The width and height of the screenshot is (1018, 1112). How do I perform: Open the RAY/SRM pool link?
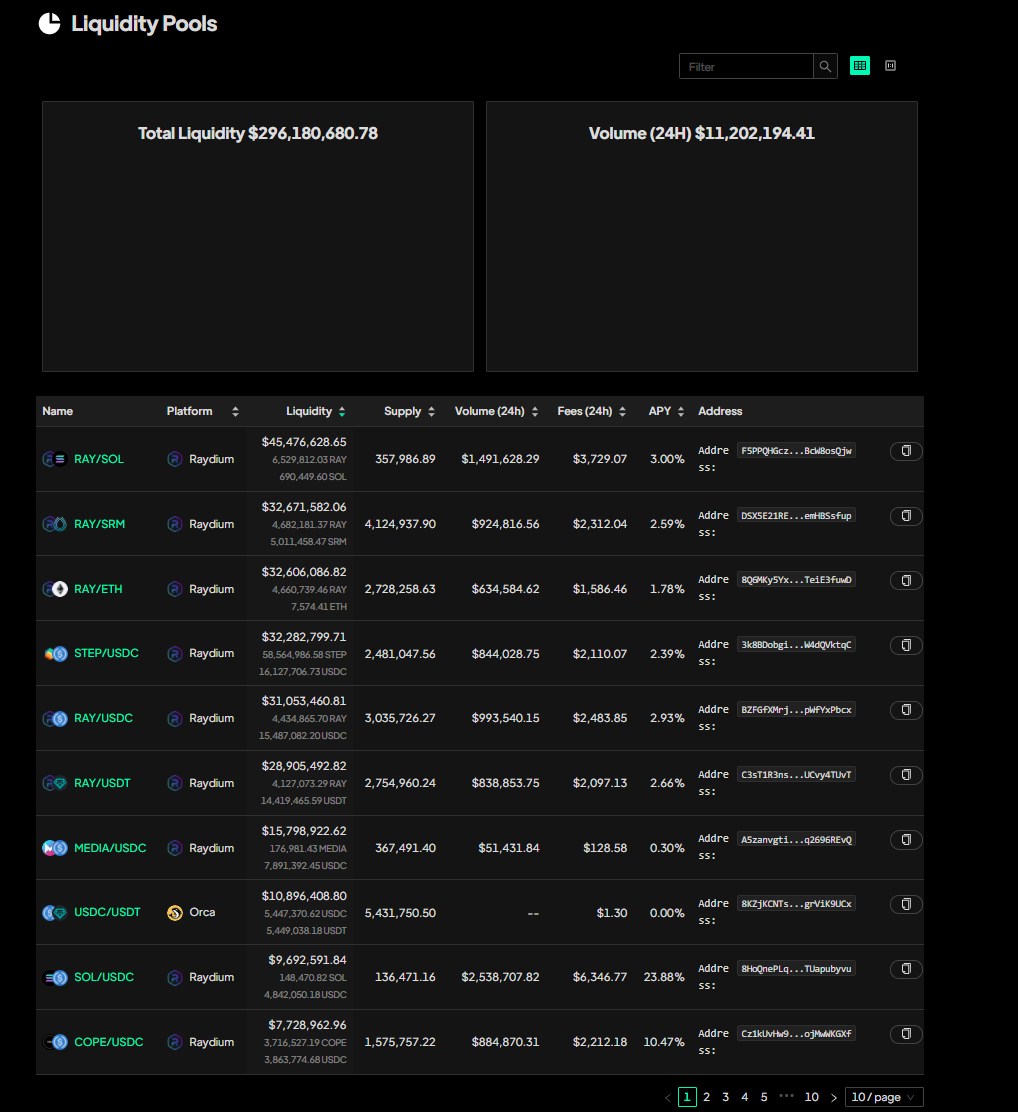coord(99,524)
